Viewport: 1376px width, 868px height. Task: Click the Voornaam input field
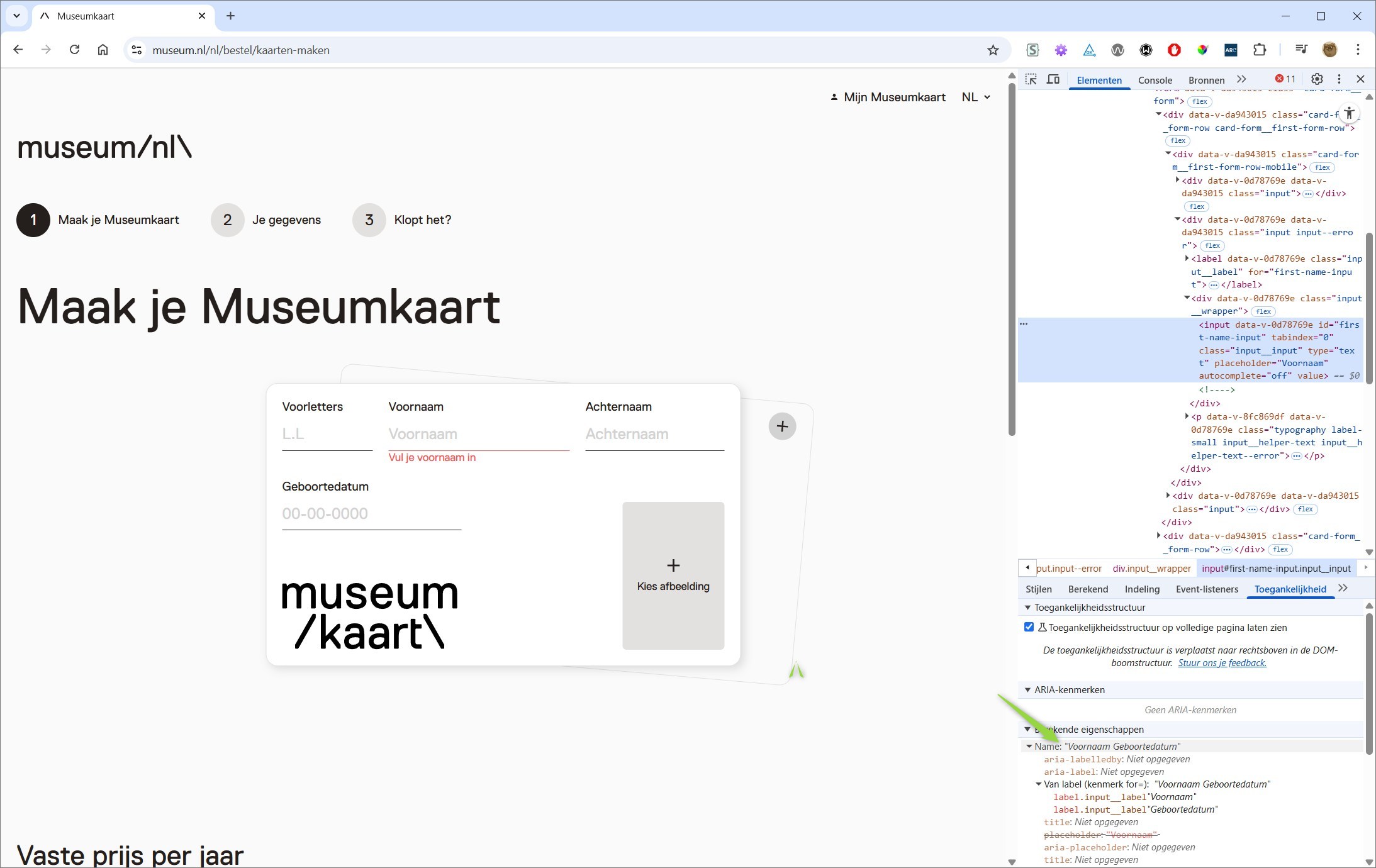click(479, 434)
